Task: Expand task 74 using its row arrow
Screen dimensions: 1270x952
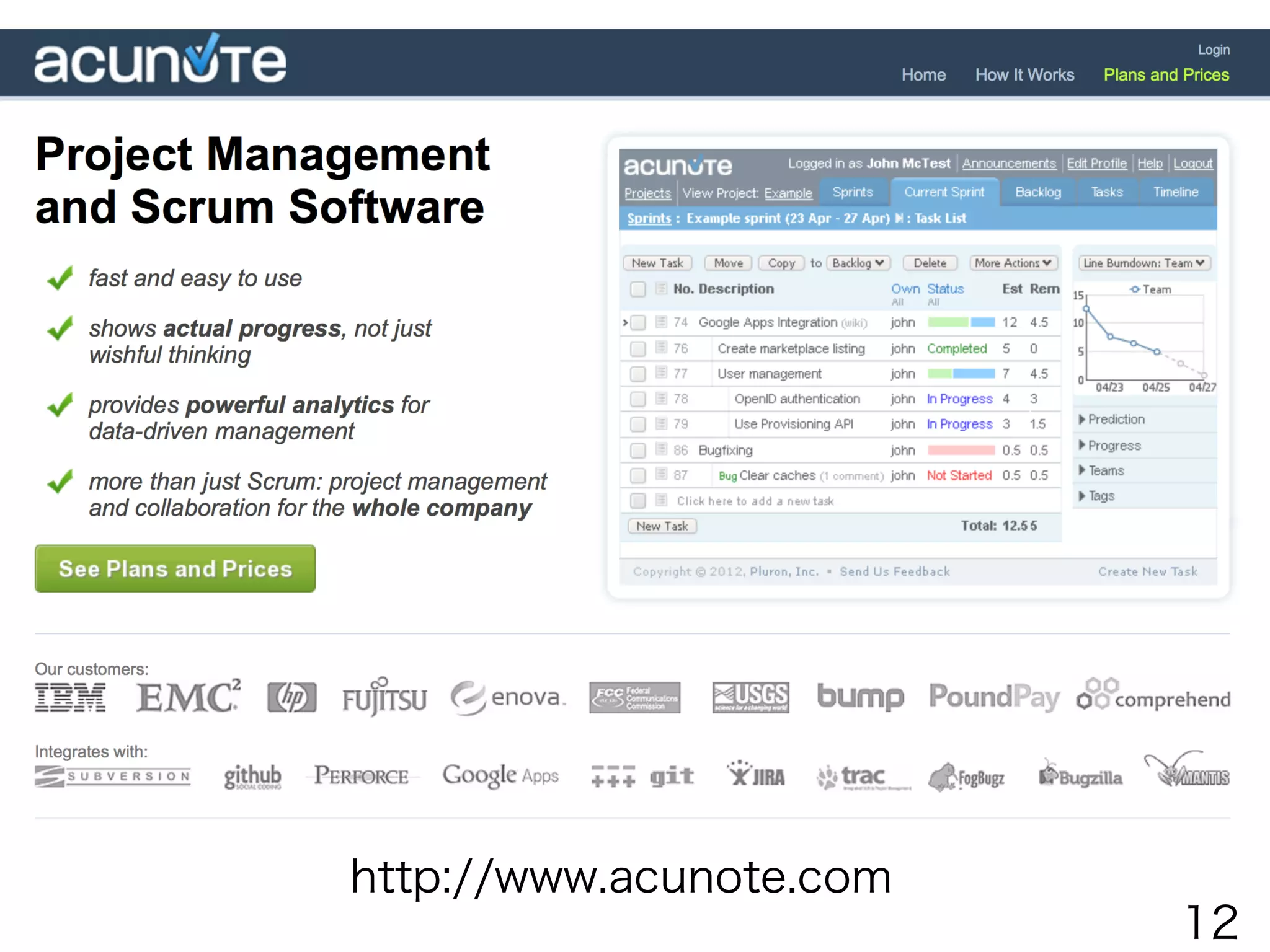Action: pos(625,322)
